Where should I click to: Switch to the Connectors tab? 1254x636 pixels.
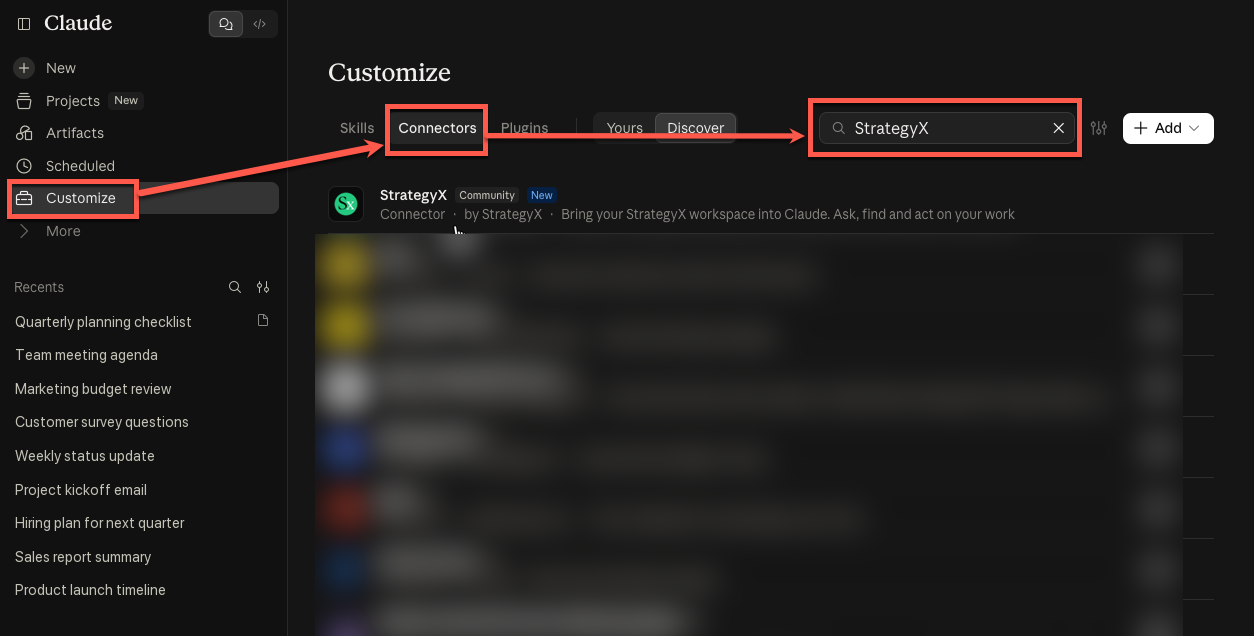(x=437, y=128)
